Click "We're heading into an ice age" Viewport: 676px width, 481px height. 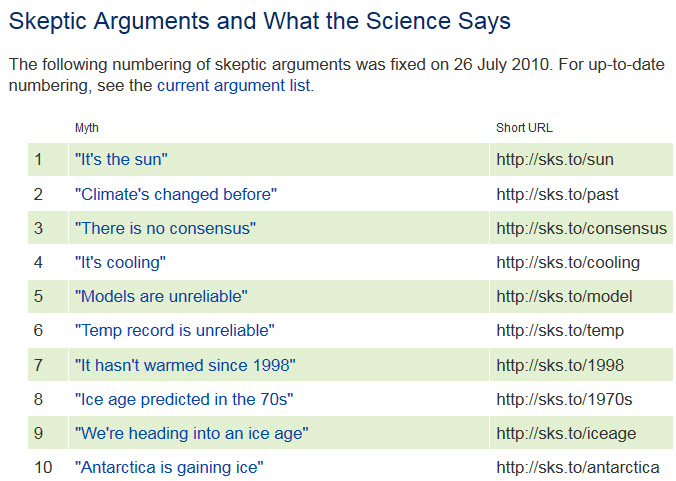pos(191,433)
